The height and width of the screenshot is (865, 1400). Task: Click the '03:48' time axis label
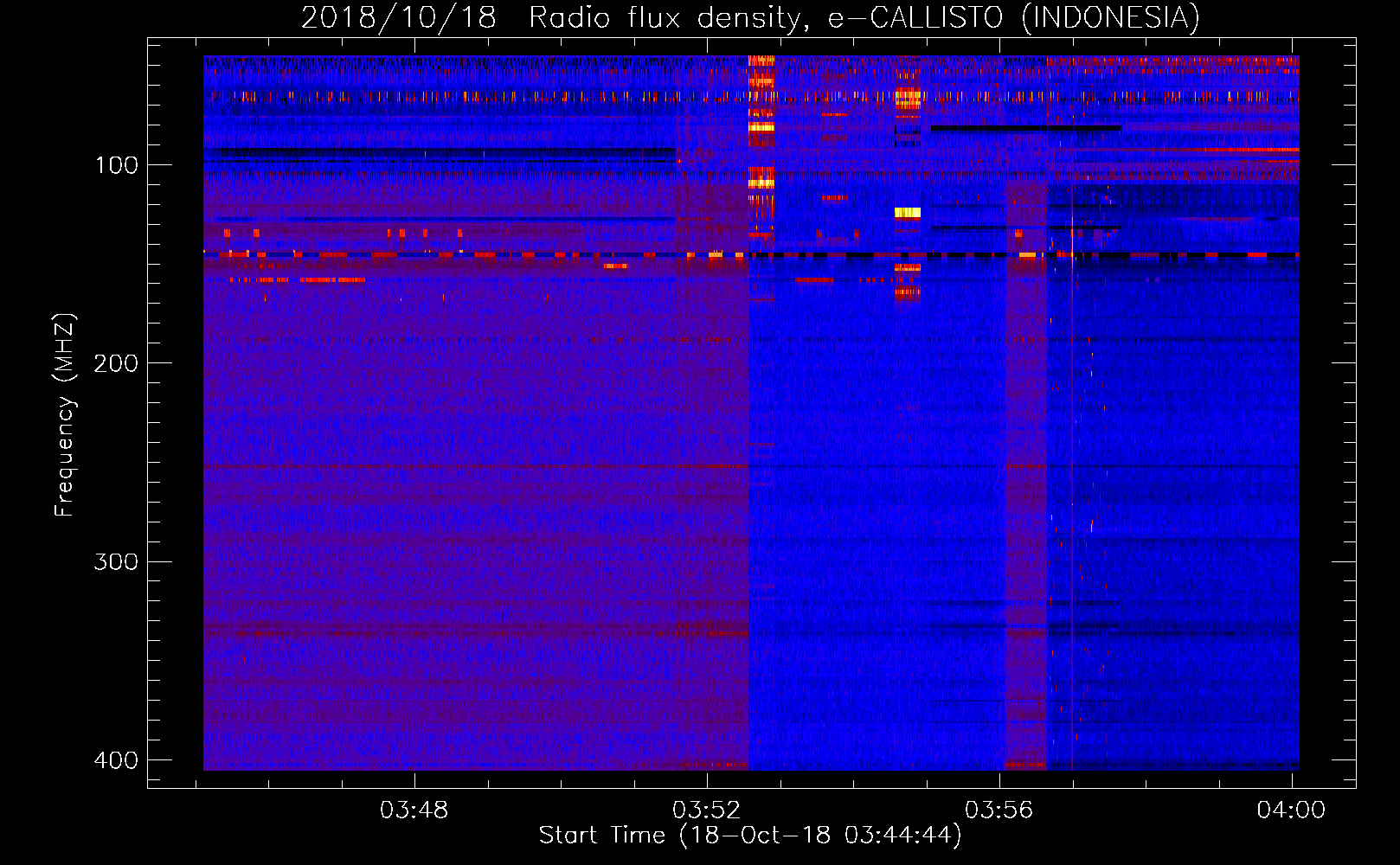coord(414,810)
